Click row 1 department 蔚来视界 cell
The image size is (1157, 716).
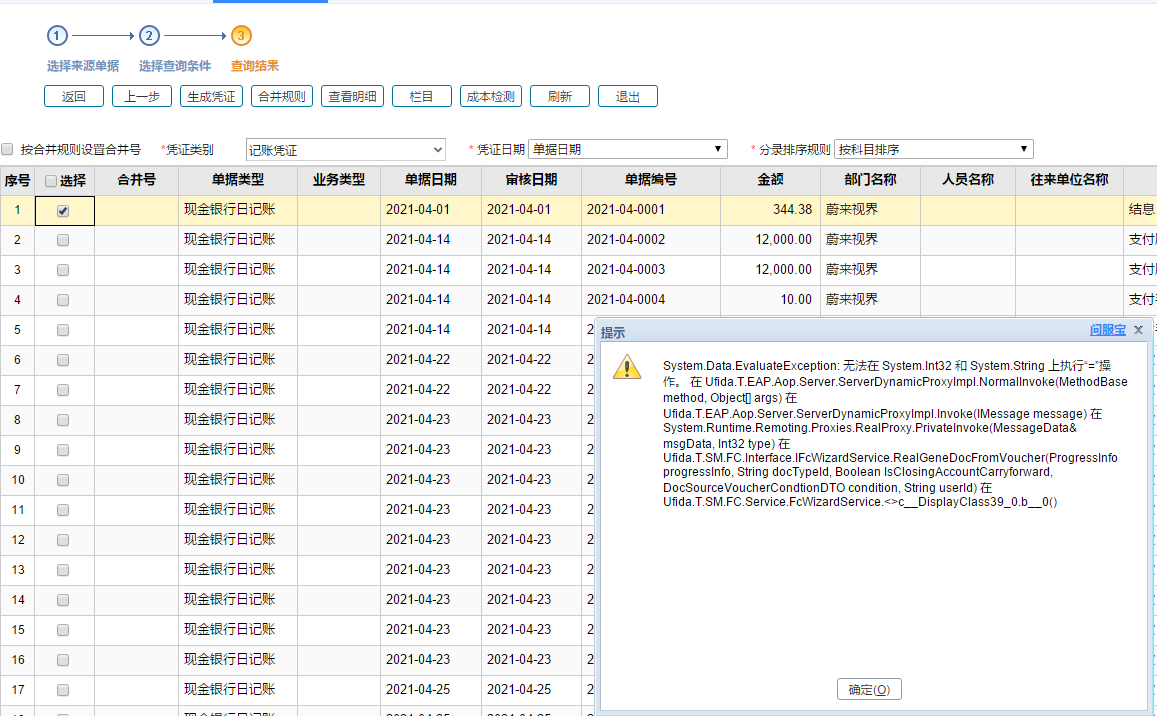[871, 210]
